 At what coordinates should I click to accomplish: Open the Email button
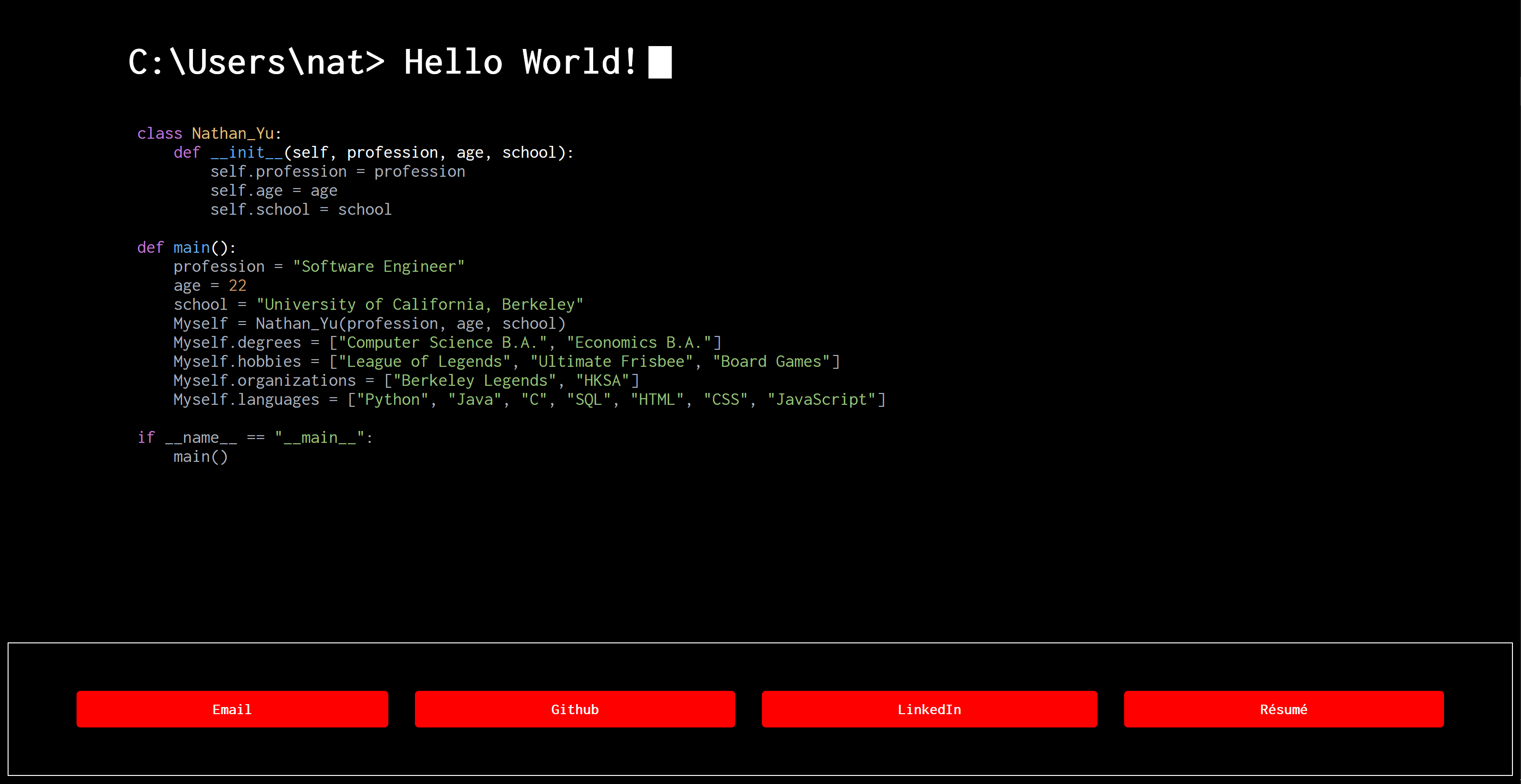(x=232, y=709)
